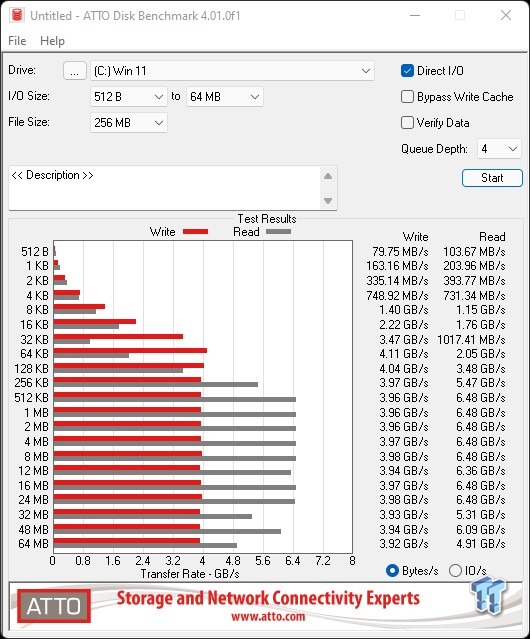530x639 pixels.
Task: Click the read value 393.77 MB/s
Action: [x=474, y=281]
